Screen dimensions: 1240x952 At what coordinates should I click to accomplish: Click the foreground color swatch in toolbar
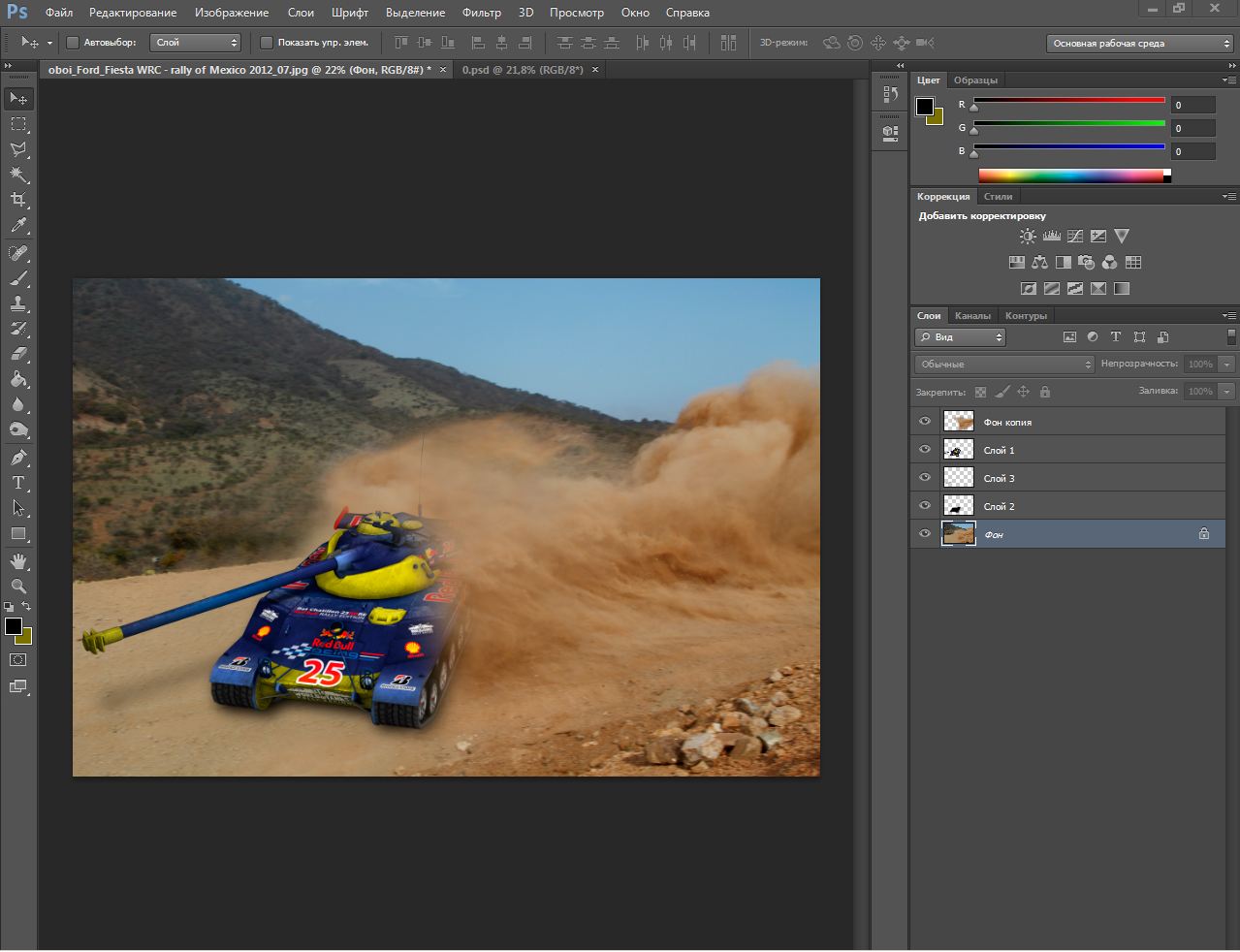(14, 626)
